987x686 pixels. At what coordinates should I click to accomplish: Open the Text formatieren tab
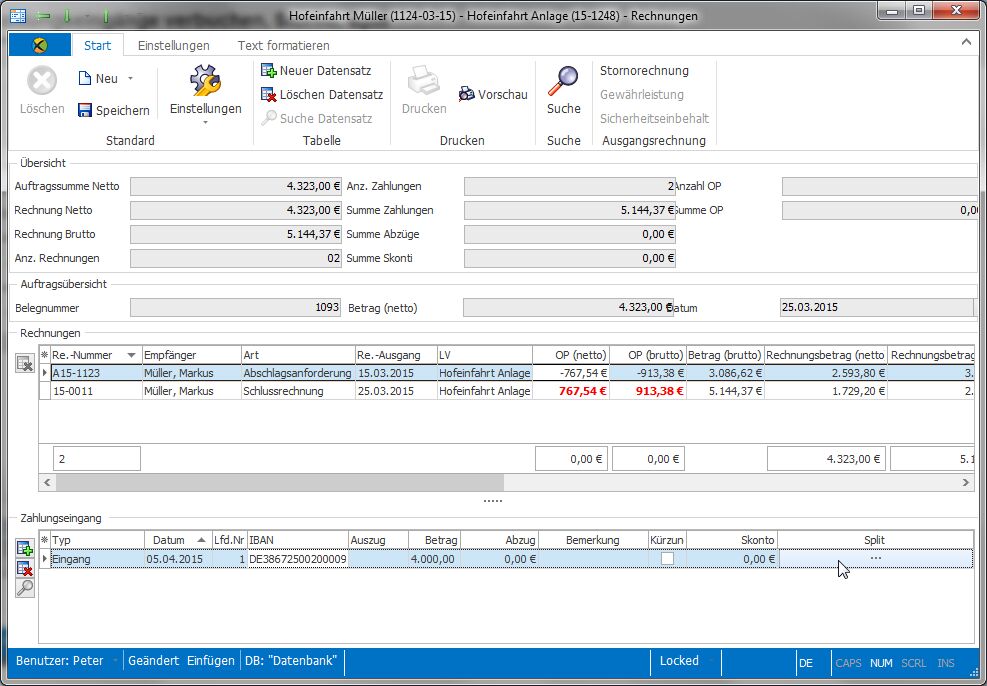tap(283, 45)
